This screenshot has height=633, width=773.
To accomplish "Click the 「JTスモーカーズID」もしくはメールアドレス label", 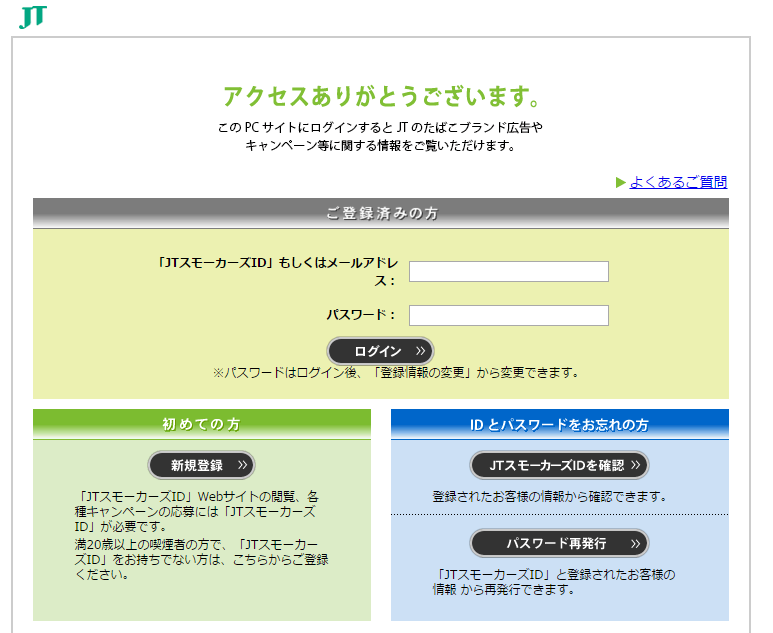I will coord(278,272).
